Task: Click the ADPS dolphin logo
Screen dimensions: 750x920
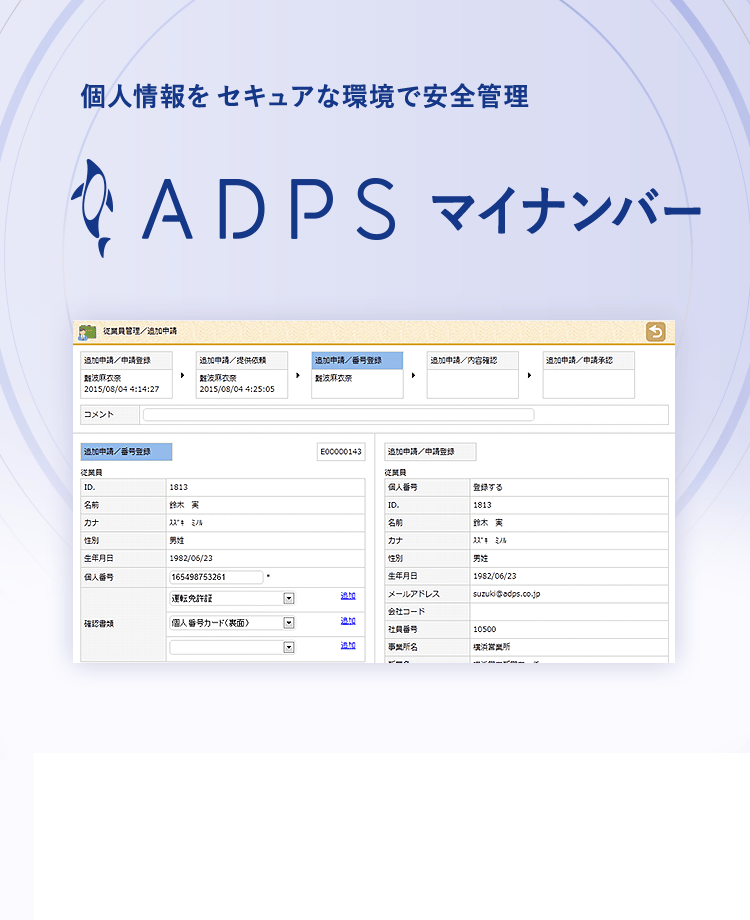Action: pyautogui.click(x=92, y=208)
